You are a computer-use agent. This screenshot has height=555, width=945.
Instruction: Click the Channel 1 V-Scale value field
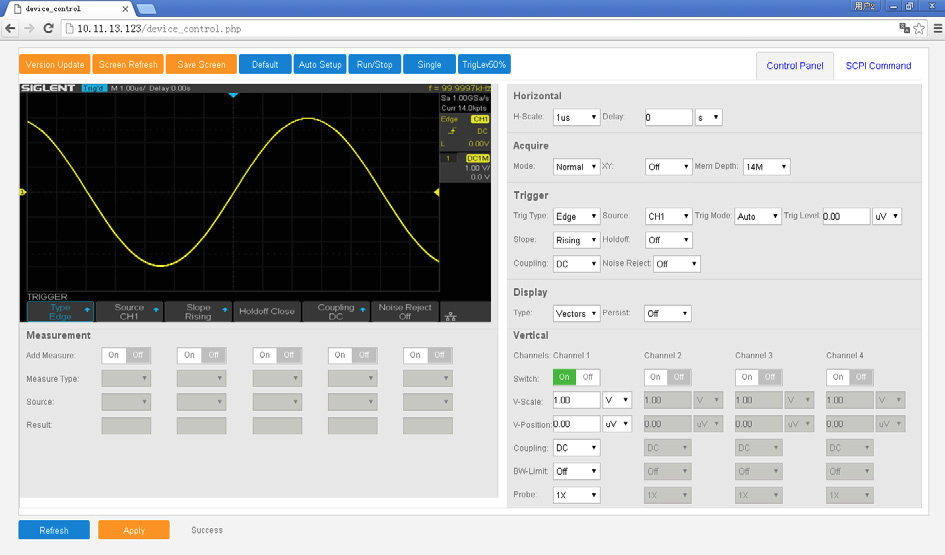[576, 400]
